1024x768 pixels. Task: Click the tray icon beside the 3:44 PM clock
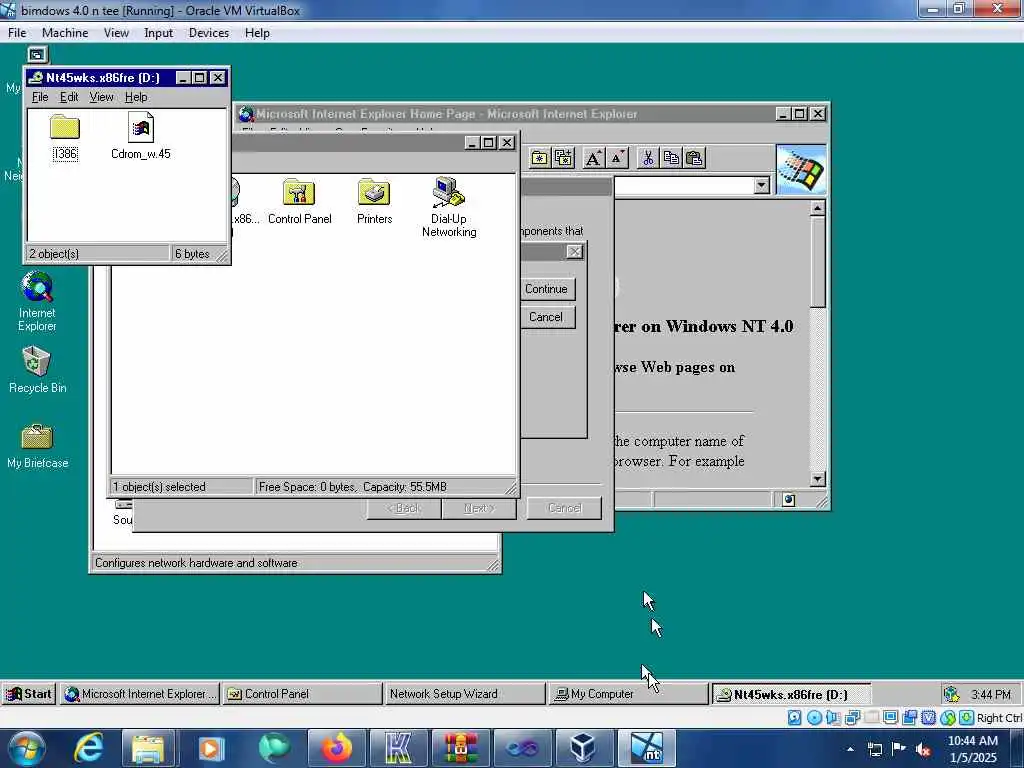[x=952, y=694]
